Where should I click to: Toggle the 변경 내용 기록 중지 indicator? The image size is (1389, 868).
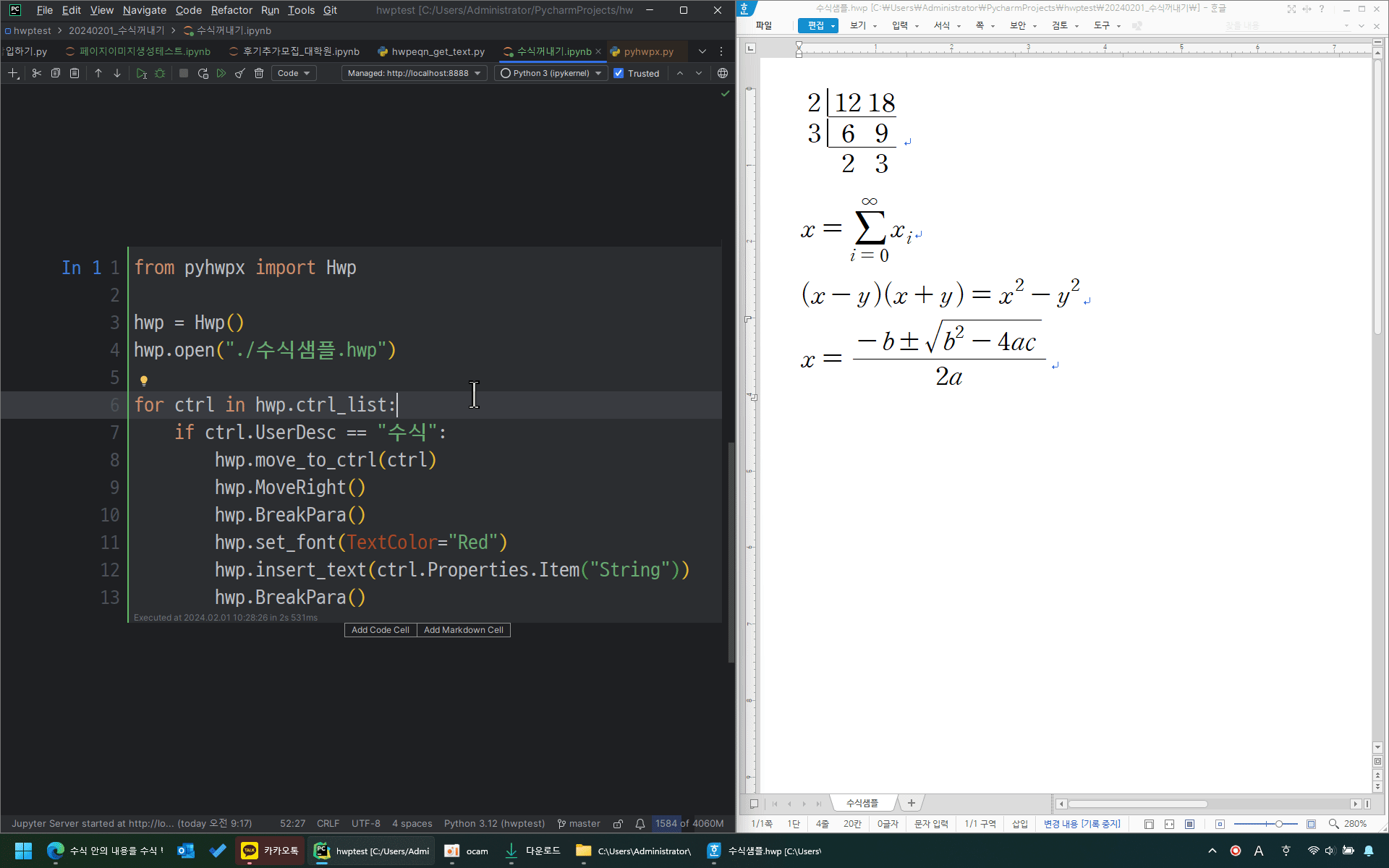click(1082, 824)
